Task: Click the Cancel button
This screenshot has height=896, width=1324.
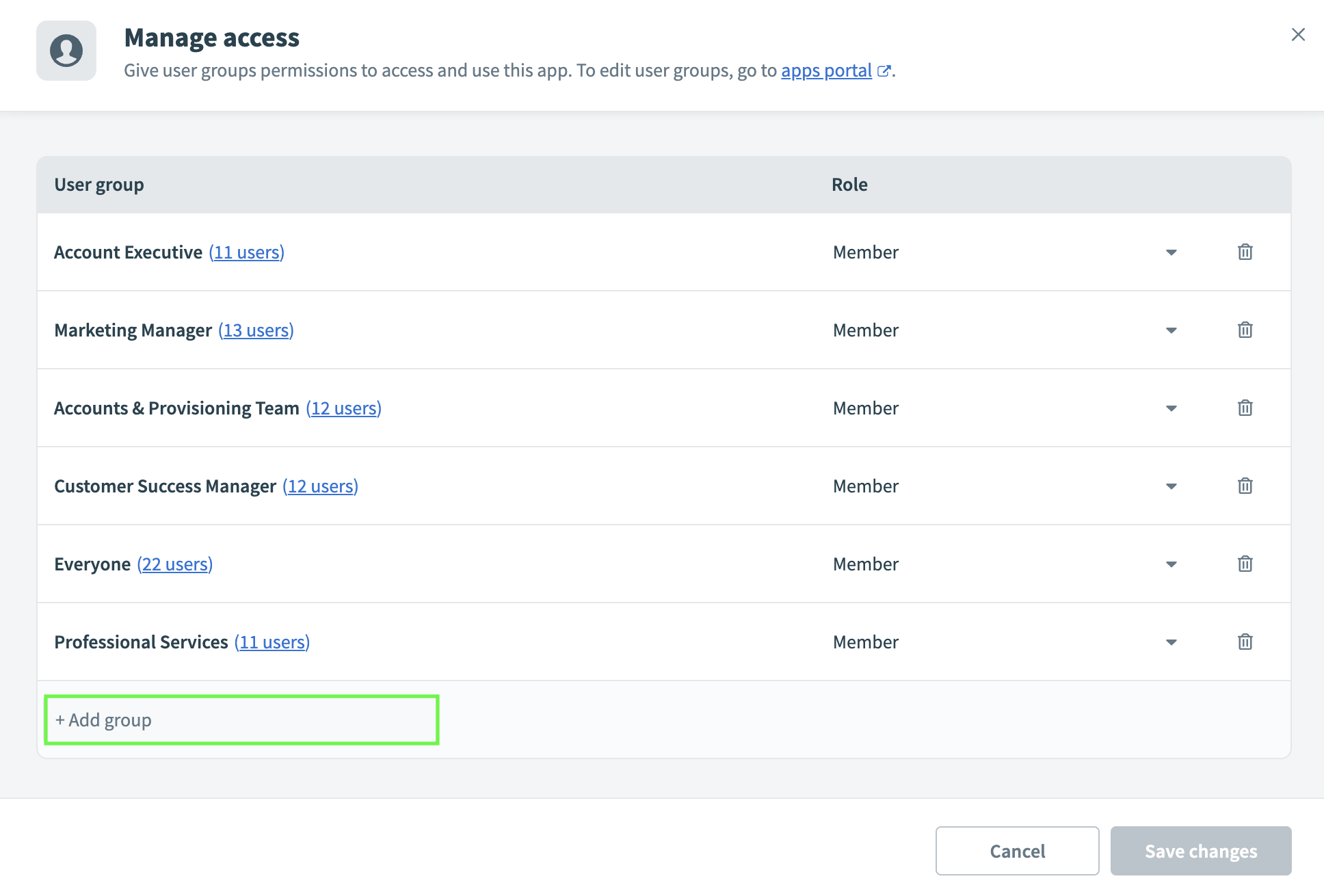Action: [1017, 851]
